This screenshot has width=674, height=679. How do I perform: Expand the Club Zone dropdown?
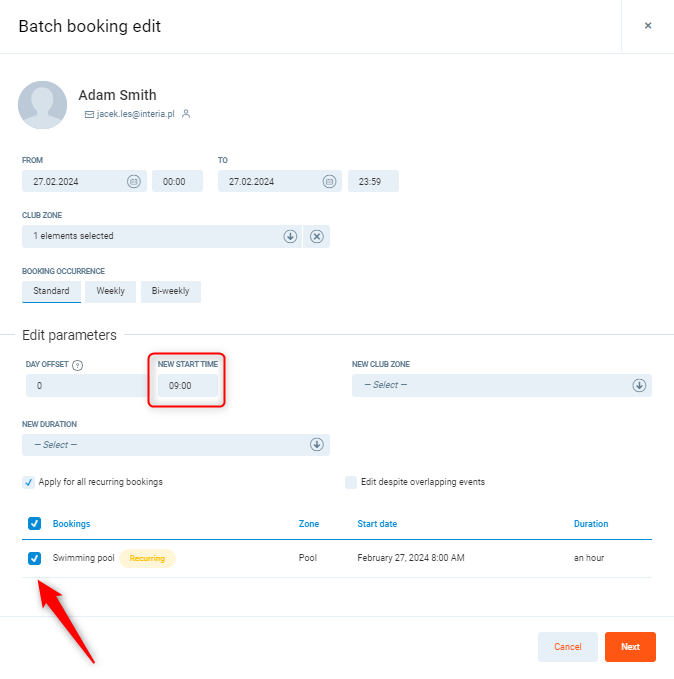[290, 236]
